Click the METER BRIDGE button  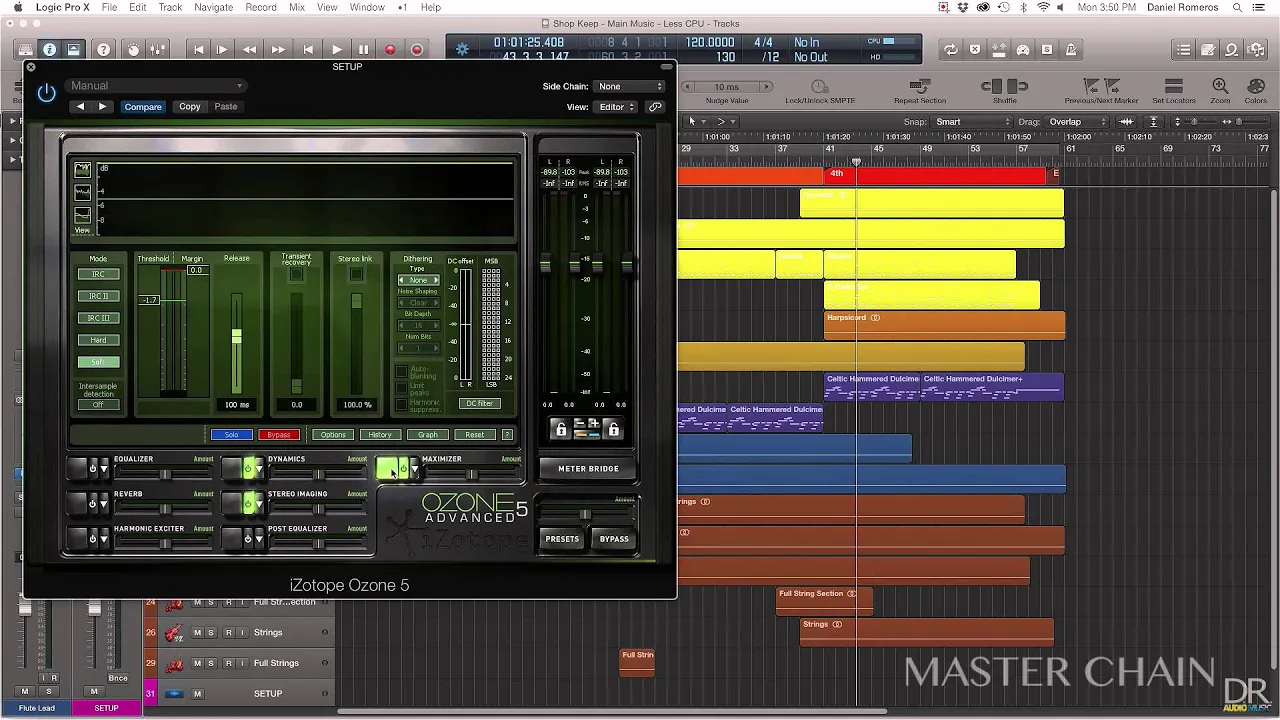tap(588, 469)
